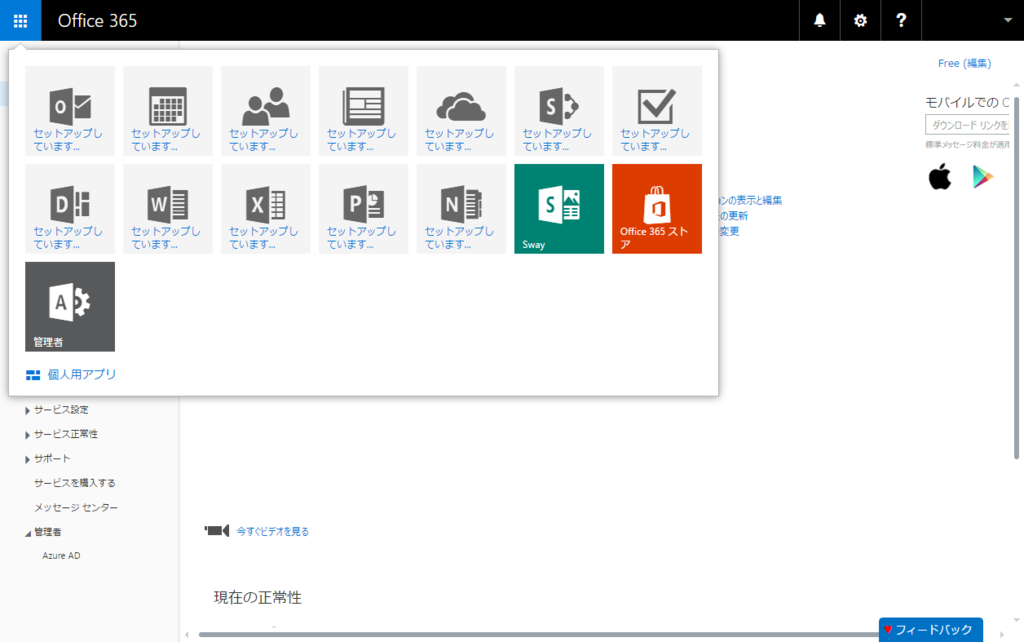This screenshot has width=1024, height=642.
Task: Open the Calendar tile
Action: (168, 110)
